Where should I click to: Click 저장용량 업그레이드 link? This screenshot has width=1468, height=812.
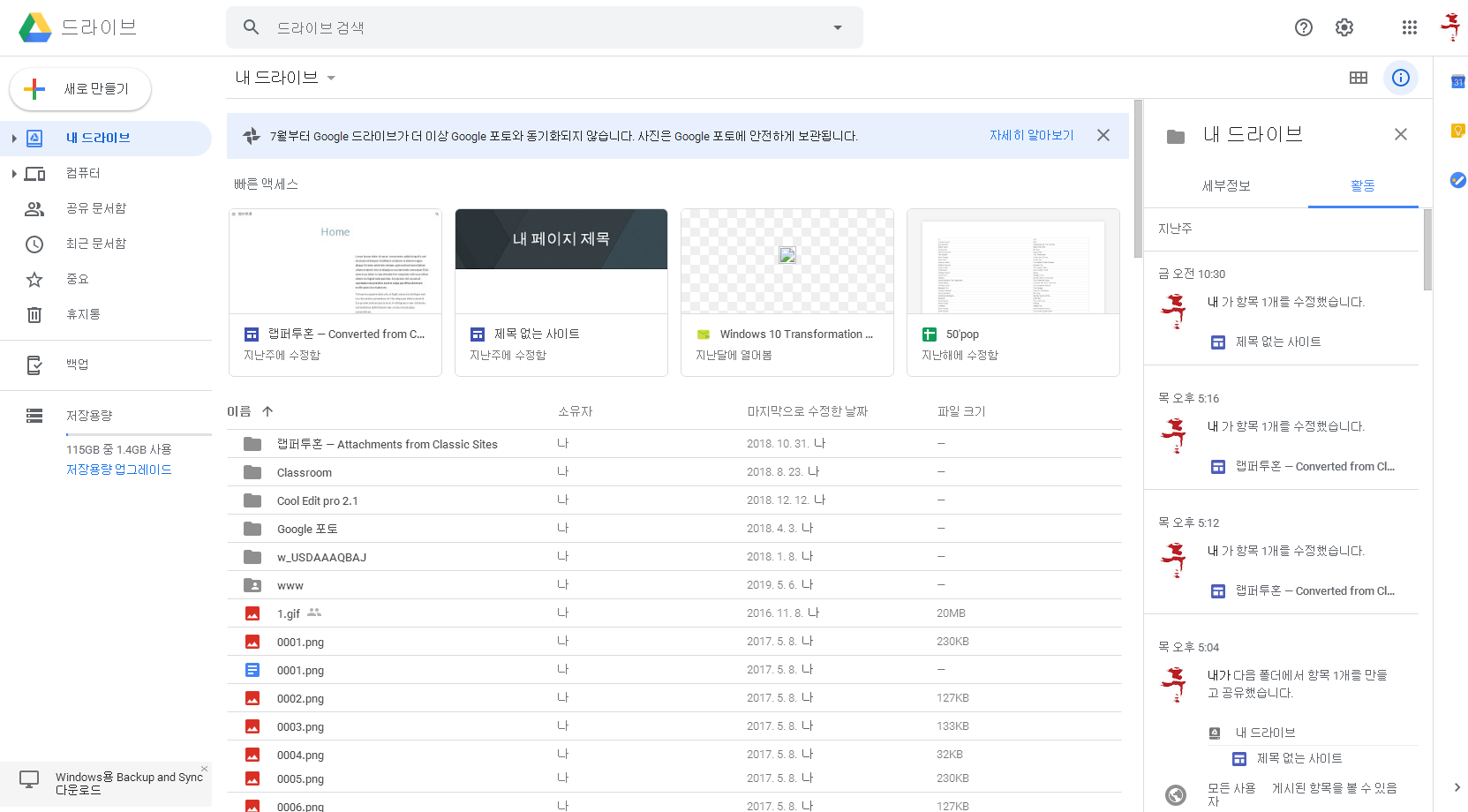119,470
